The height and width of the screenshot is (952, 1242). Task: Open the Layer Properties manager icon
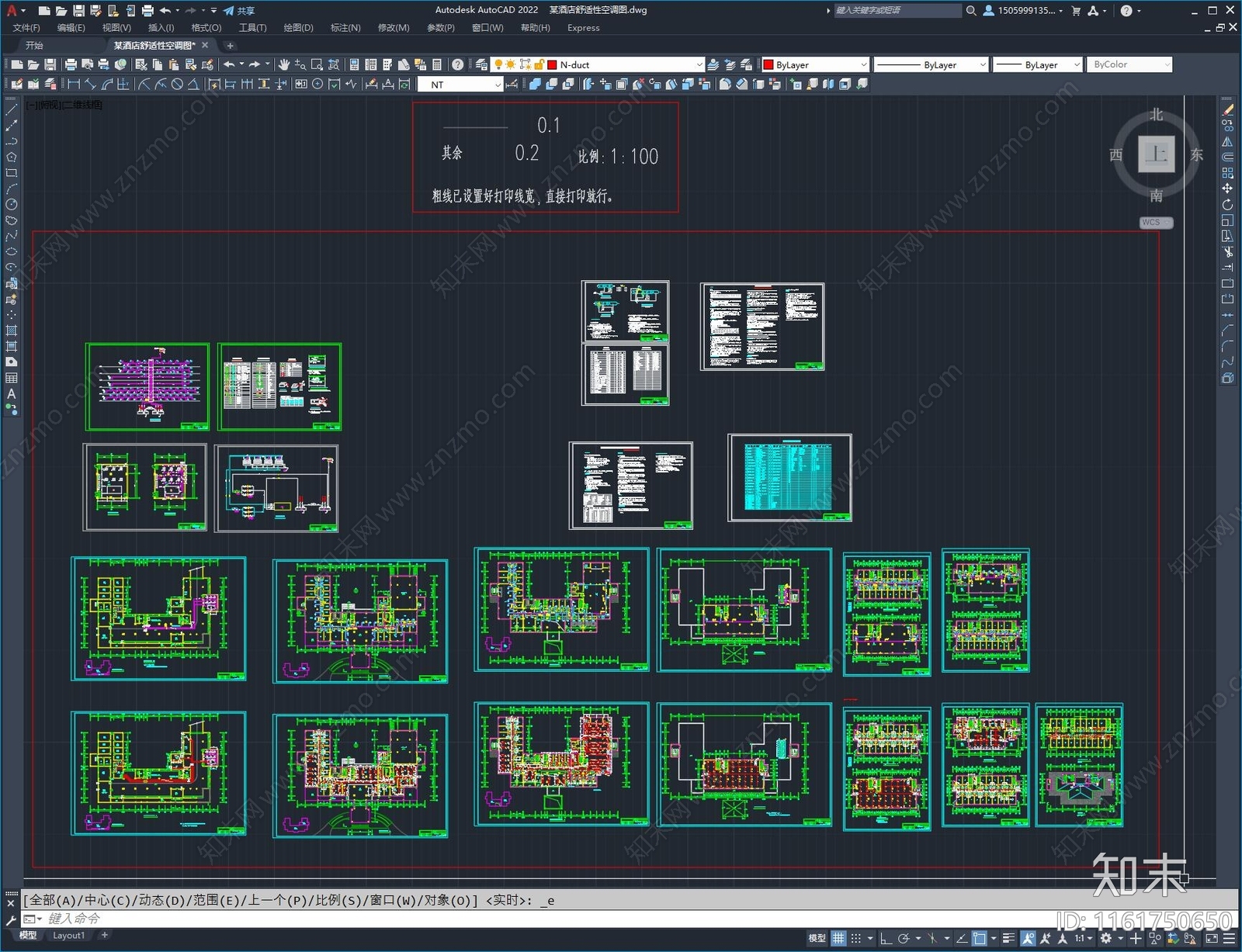click(x=481, y=65)
